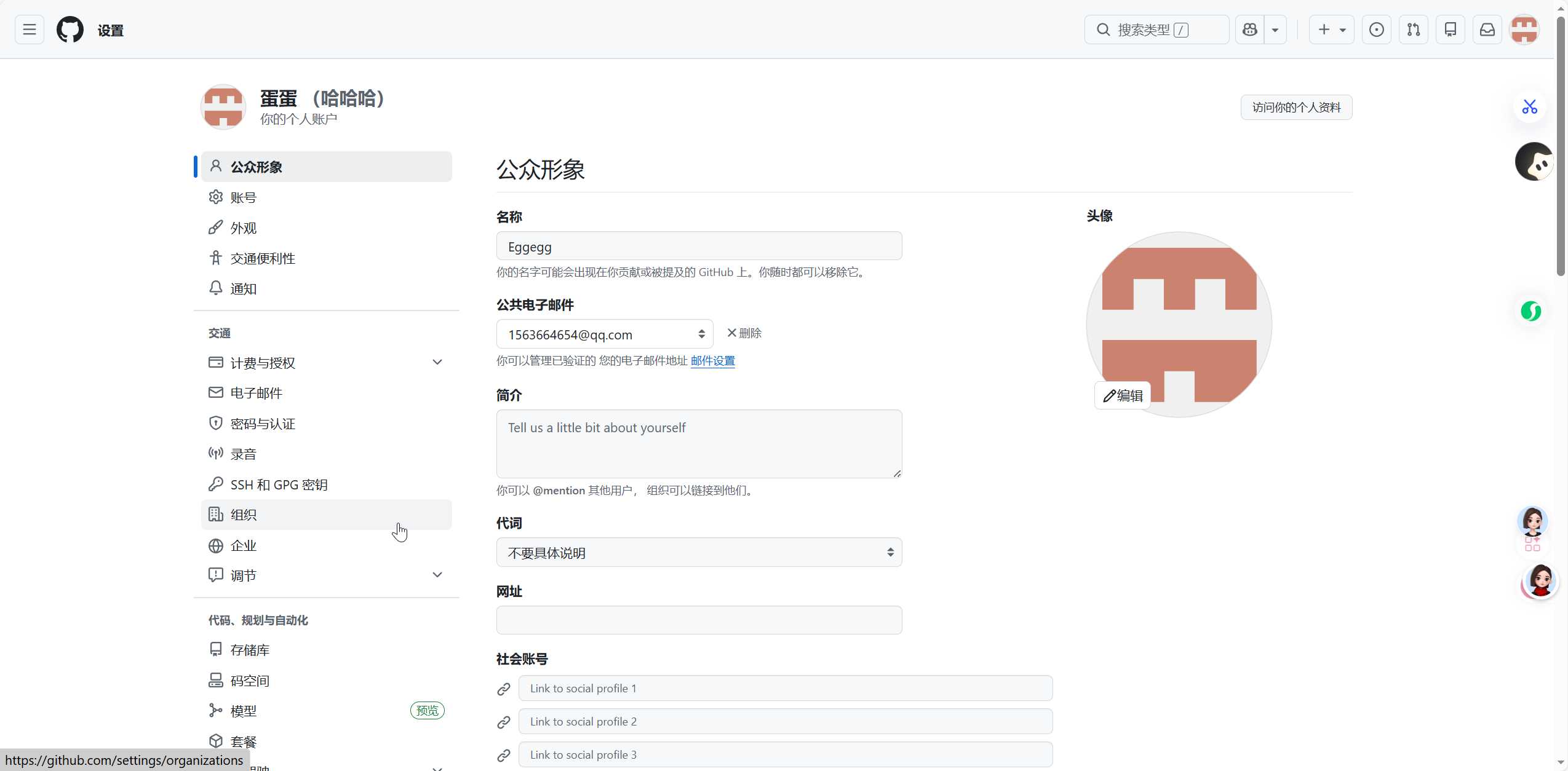This screenshot has height=771, width=1568.
Task: Click the scissors screenshot extension icon
Action: coord(1529,107)
